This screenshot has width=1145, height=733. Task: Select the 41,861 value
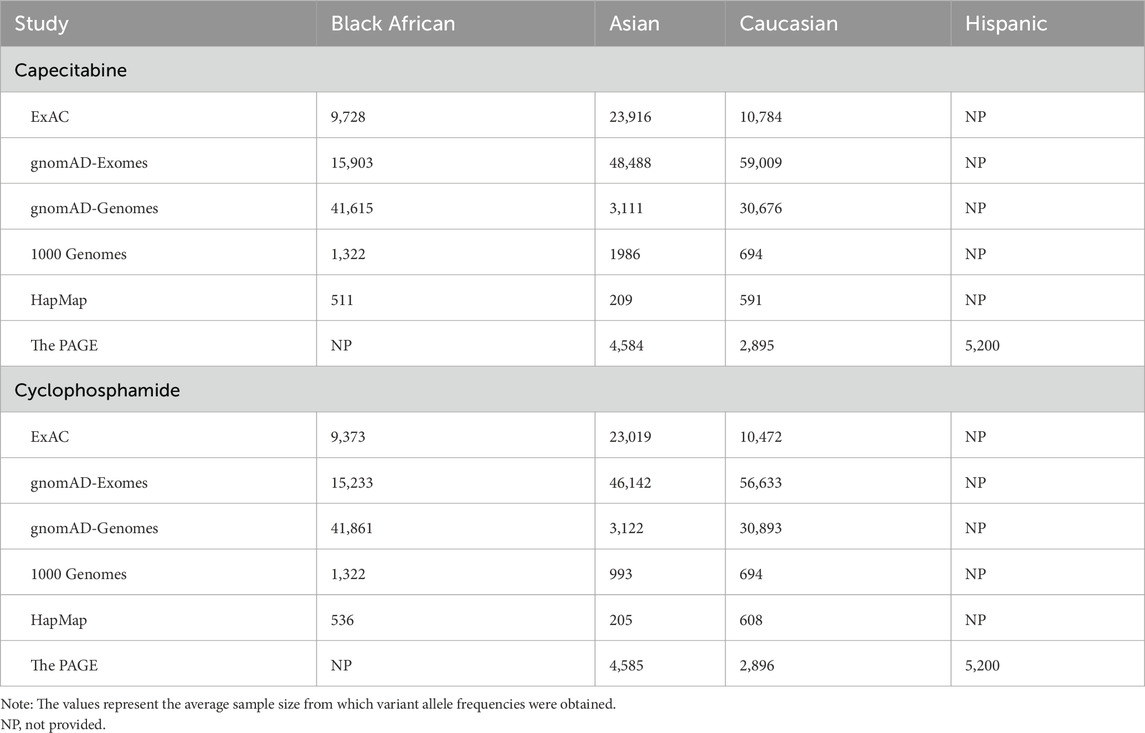pos(352,528)
